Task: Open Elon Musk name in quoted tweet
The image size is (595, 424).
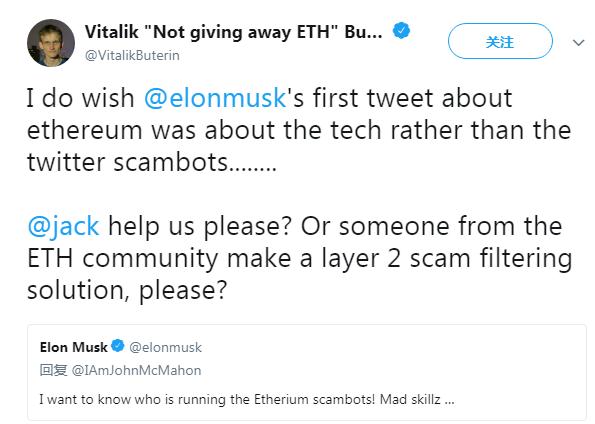Action: click(74, 347)
